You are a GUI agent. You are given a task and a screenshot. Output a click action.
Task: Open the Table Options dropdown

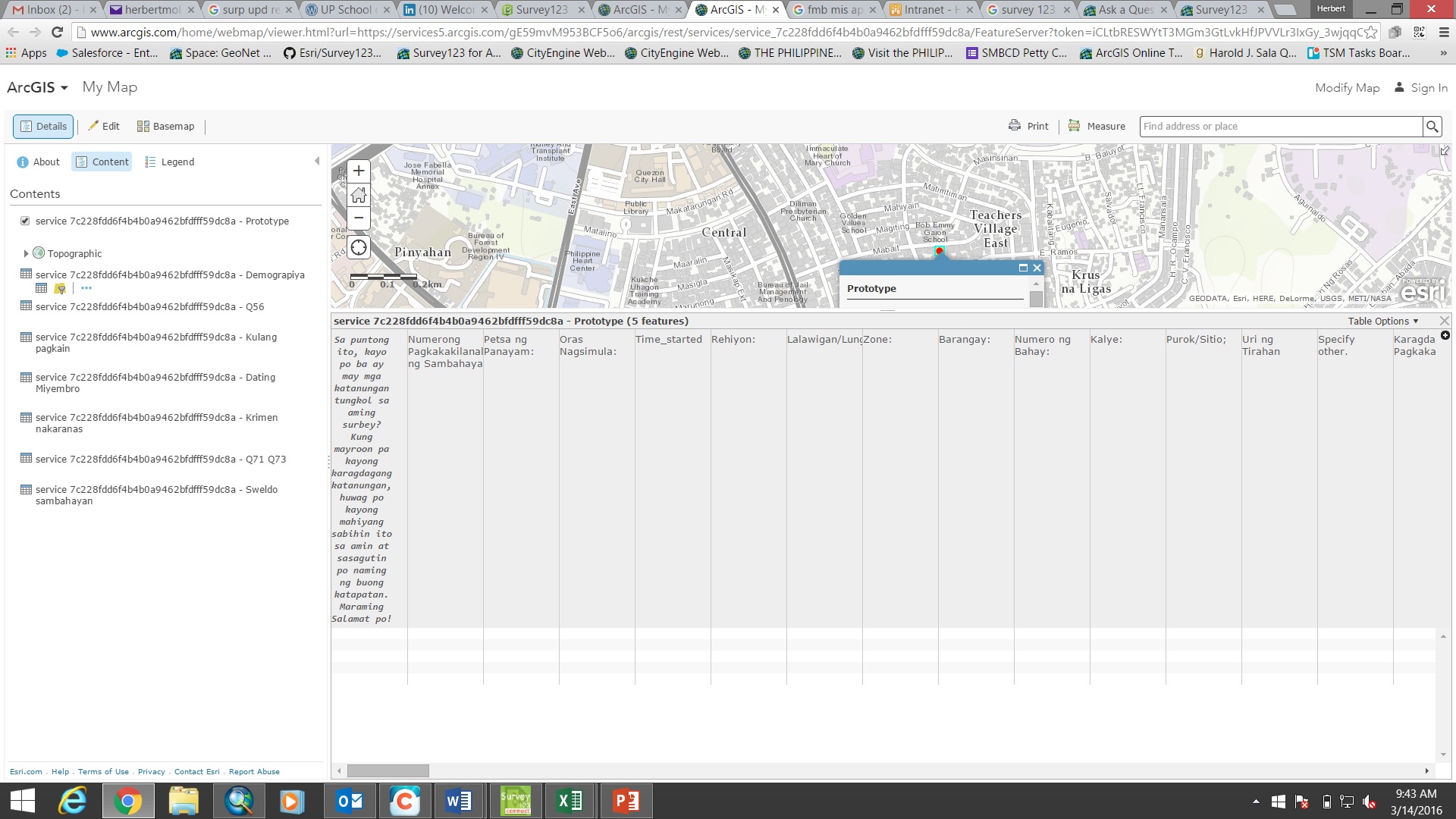1383,321
